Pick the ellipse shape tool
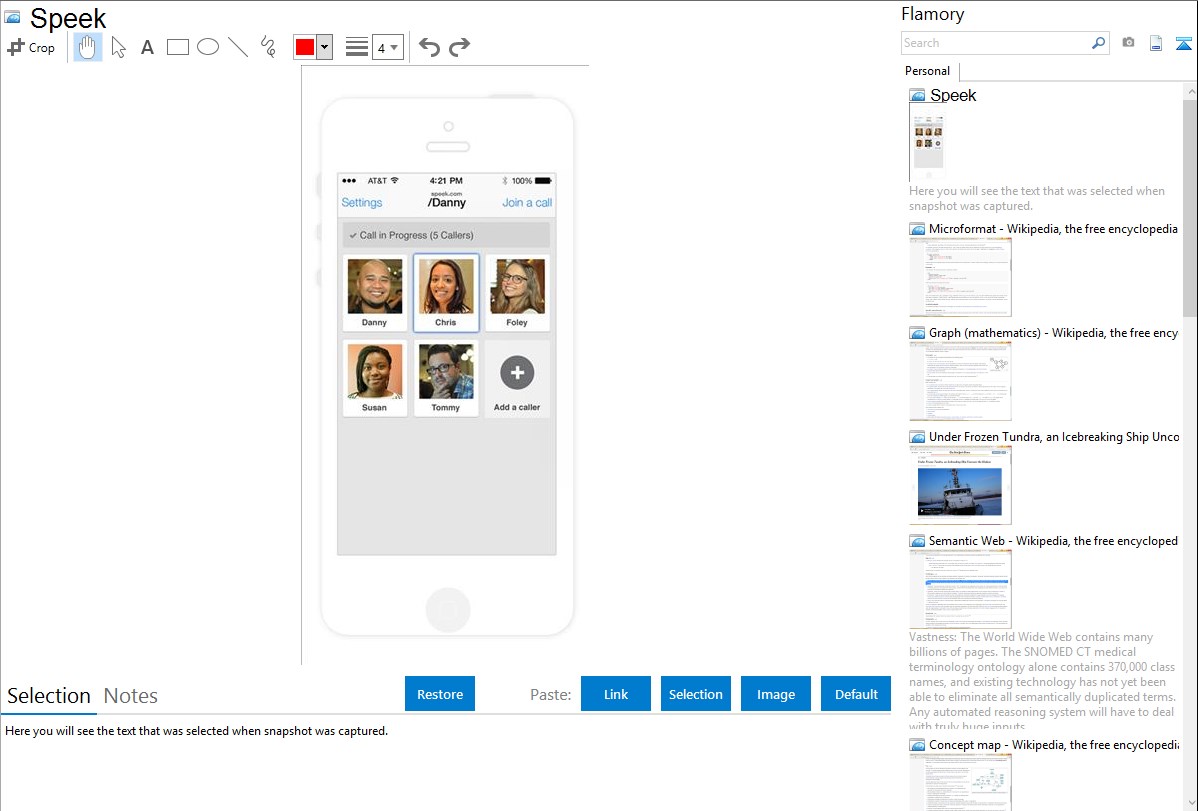Viewport: 1198px width, 811px height. point(208,47)
